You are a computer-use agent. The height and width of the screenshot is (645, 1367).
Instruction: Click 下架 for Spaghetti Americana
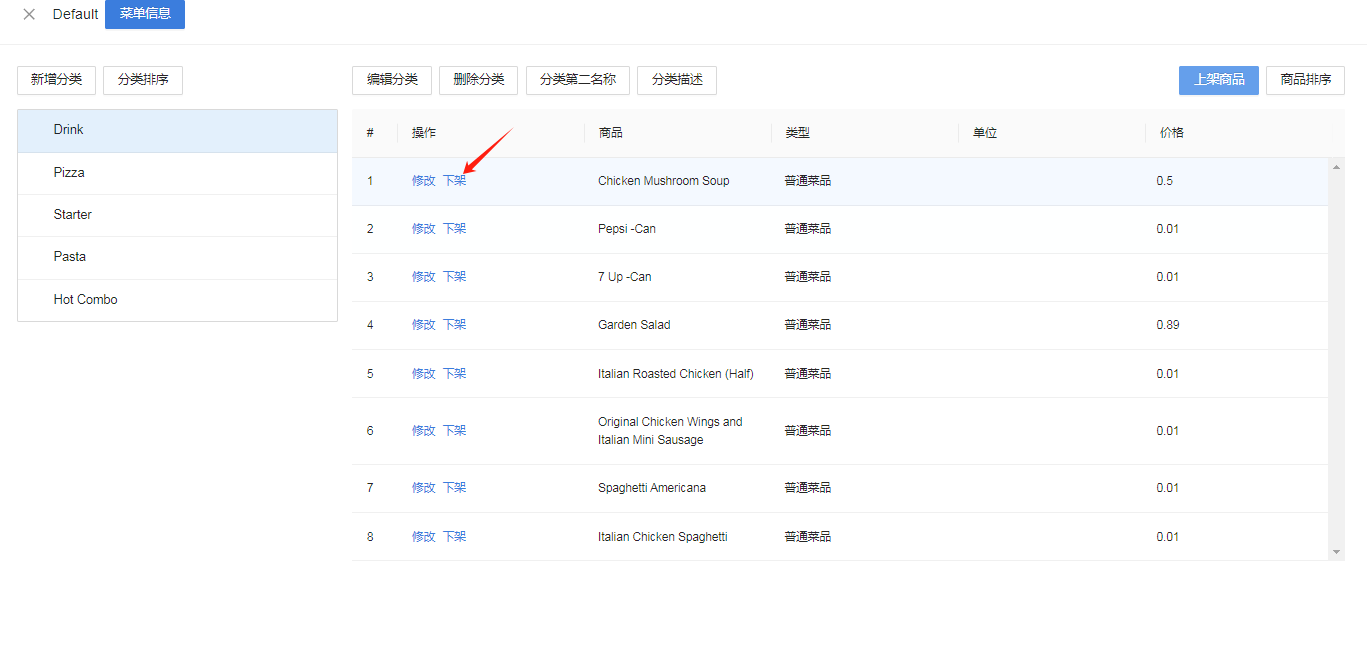455,488
